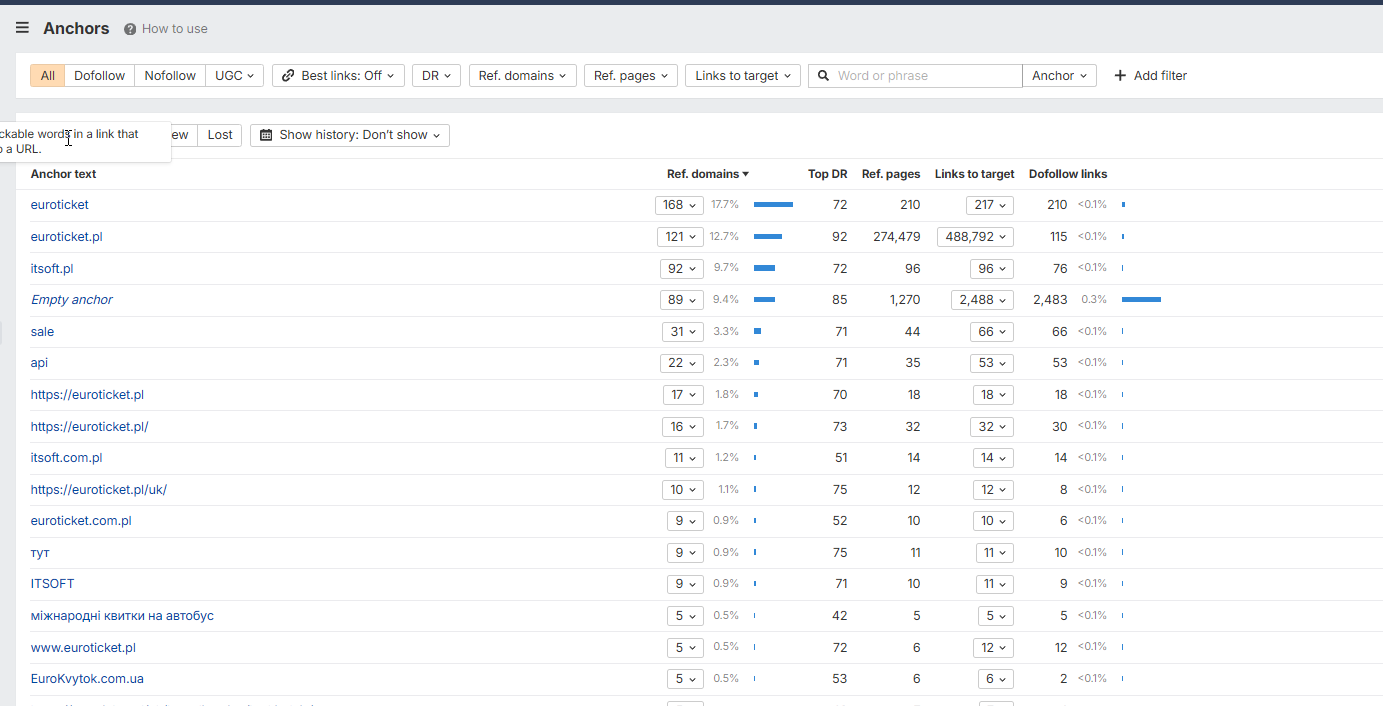This screenshot has width=1383, height=706.
Task: Open the UGC filter dropdown
Action: [234, 76]
